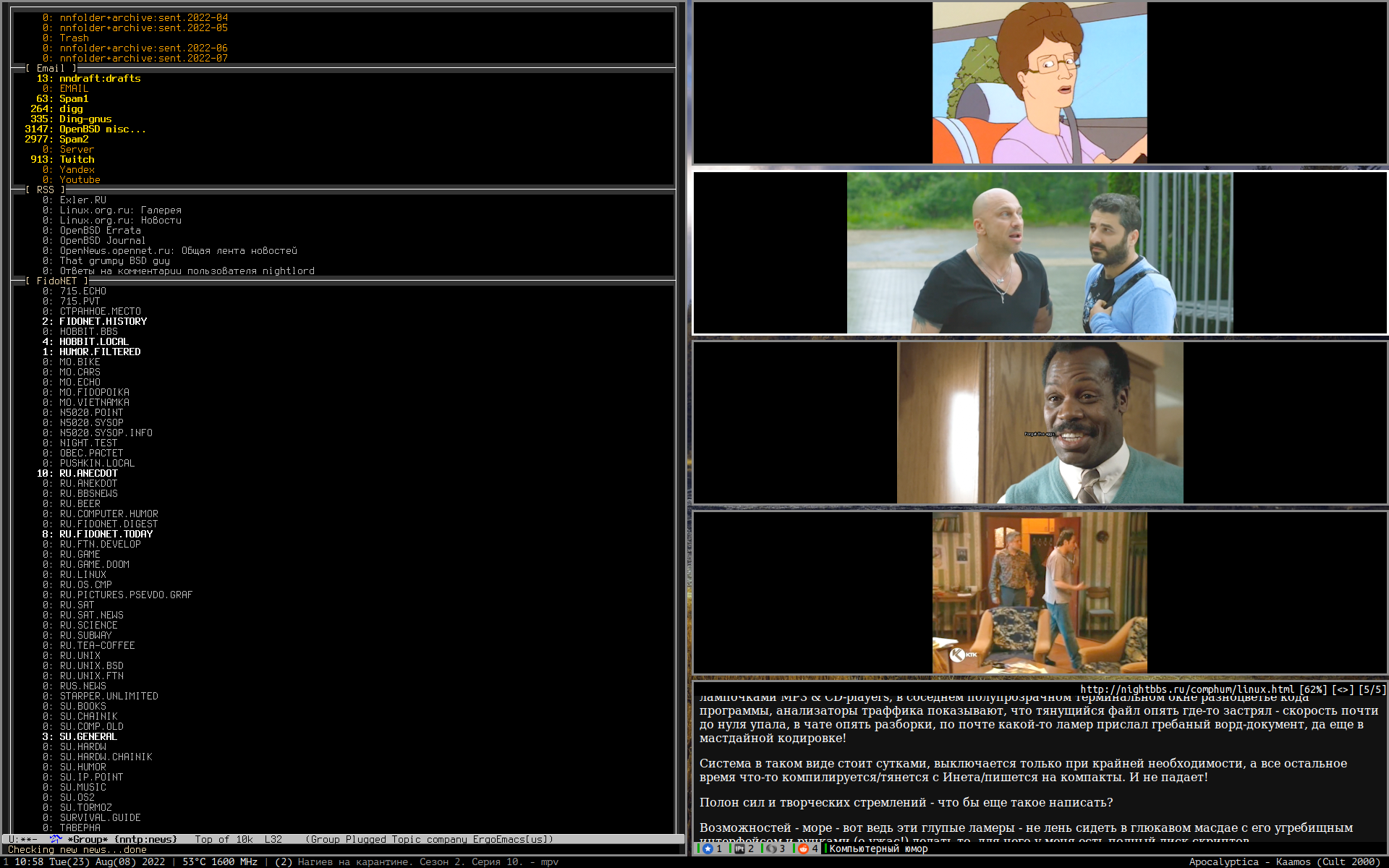Click the 'Checking new news...done' echo area
Screen dimensions: 1389x868
coord(77,849)
